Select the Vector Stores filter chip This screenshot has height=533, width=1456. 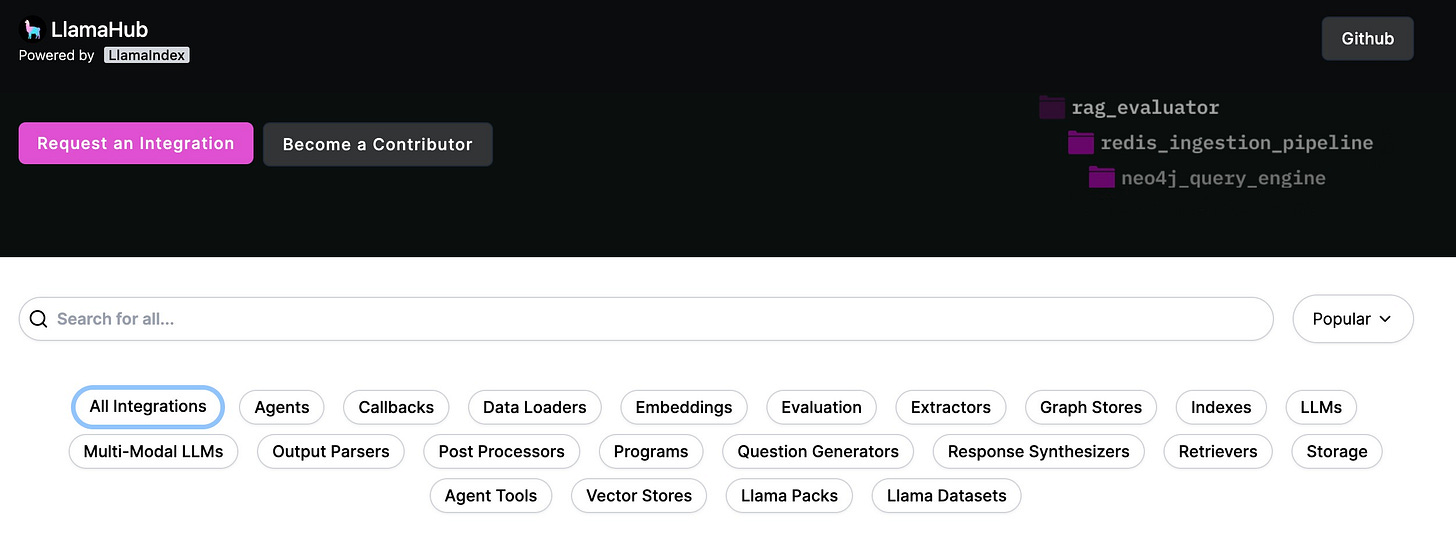639,495
